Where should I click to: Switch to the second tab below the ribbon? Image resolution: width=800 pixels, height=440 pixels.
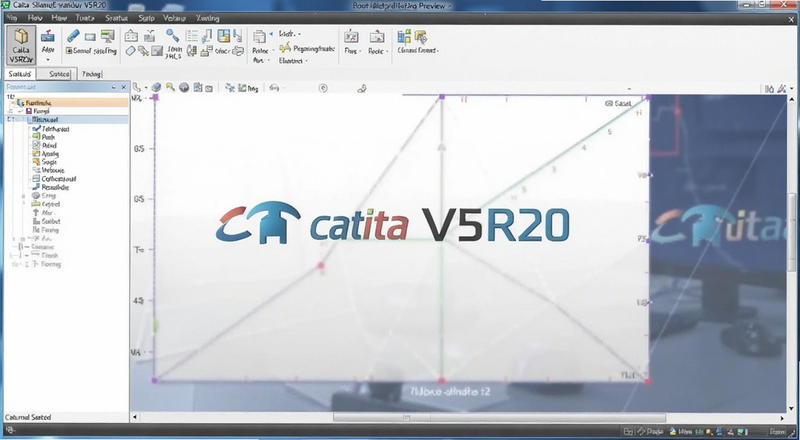pos(59,74)
